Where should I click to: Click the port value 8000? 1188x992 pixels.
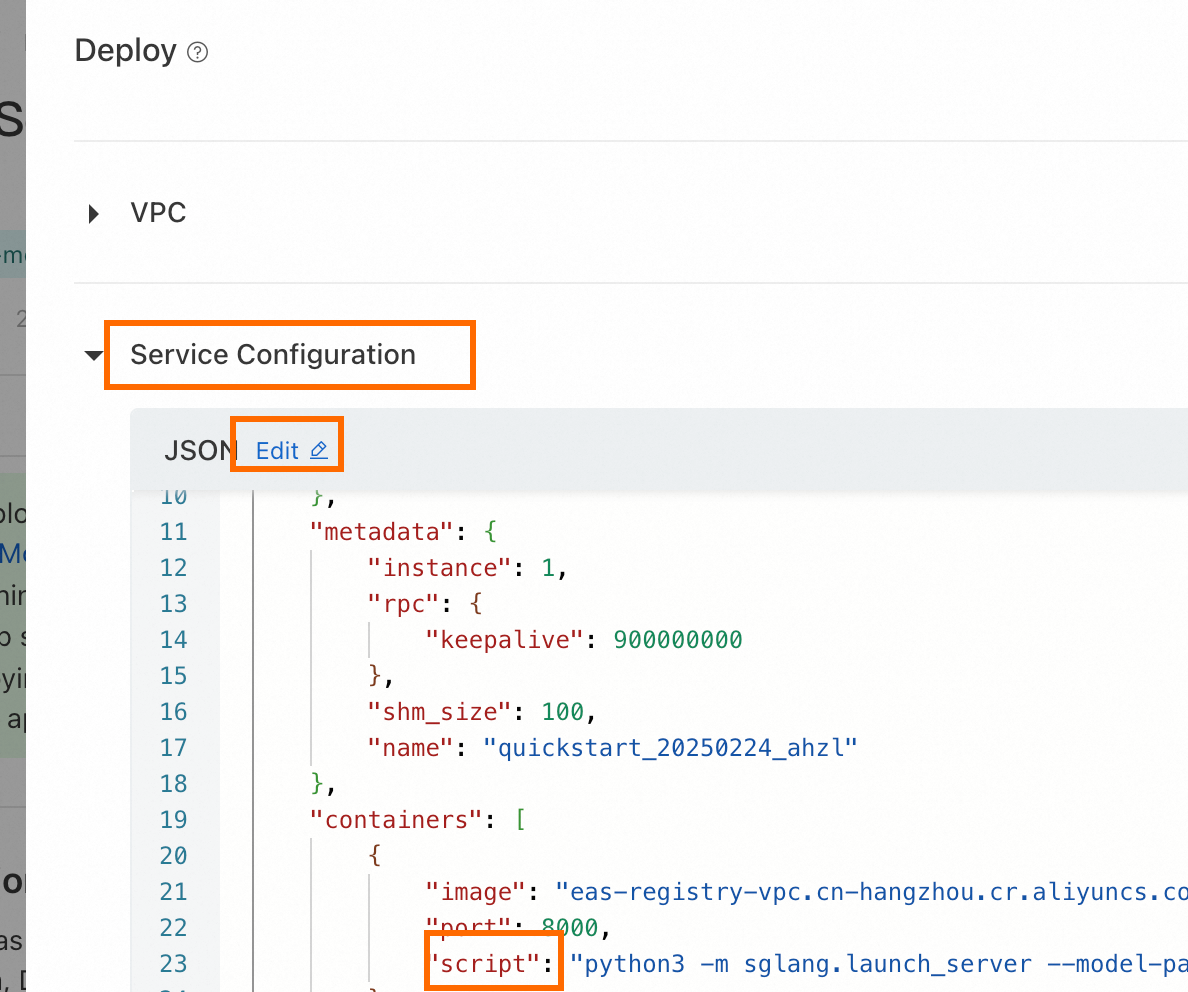click(571, 928)
